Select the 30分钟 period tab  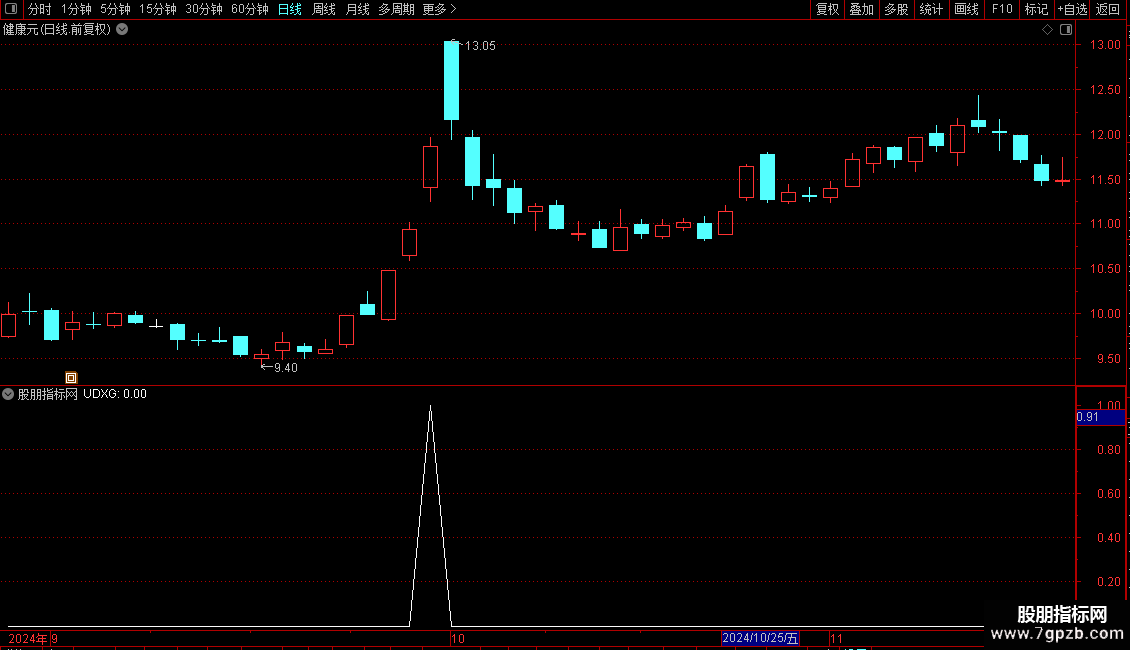pos(204,9)
